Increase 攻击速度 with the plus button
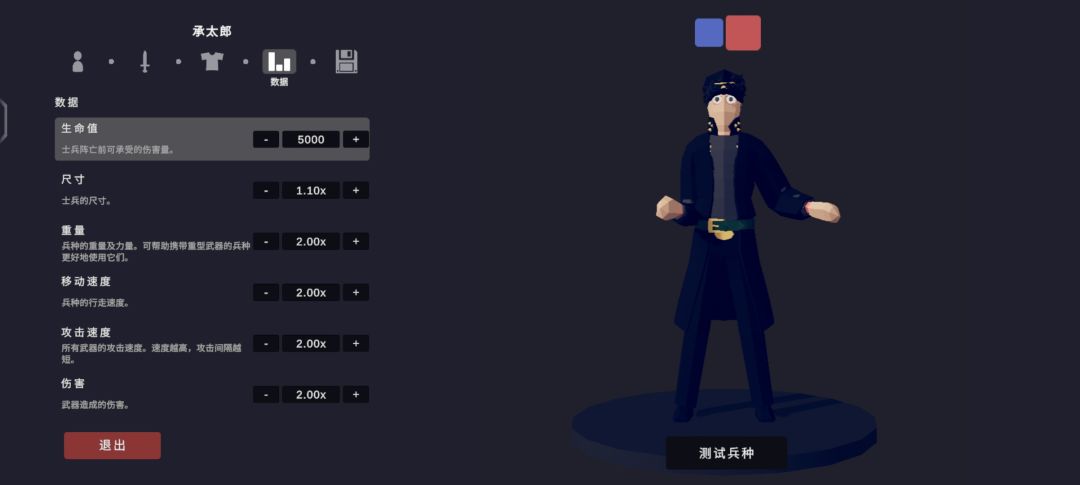The width and height of the screenshot is (1080, 485). 355,343
